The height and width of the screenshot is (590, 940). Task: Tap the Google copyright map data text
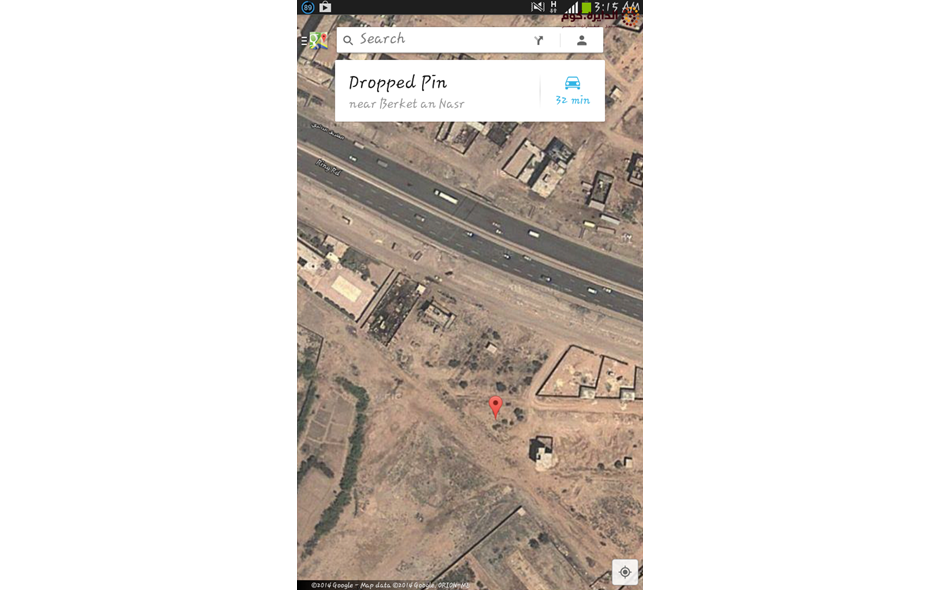point(390,585)
